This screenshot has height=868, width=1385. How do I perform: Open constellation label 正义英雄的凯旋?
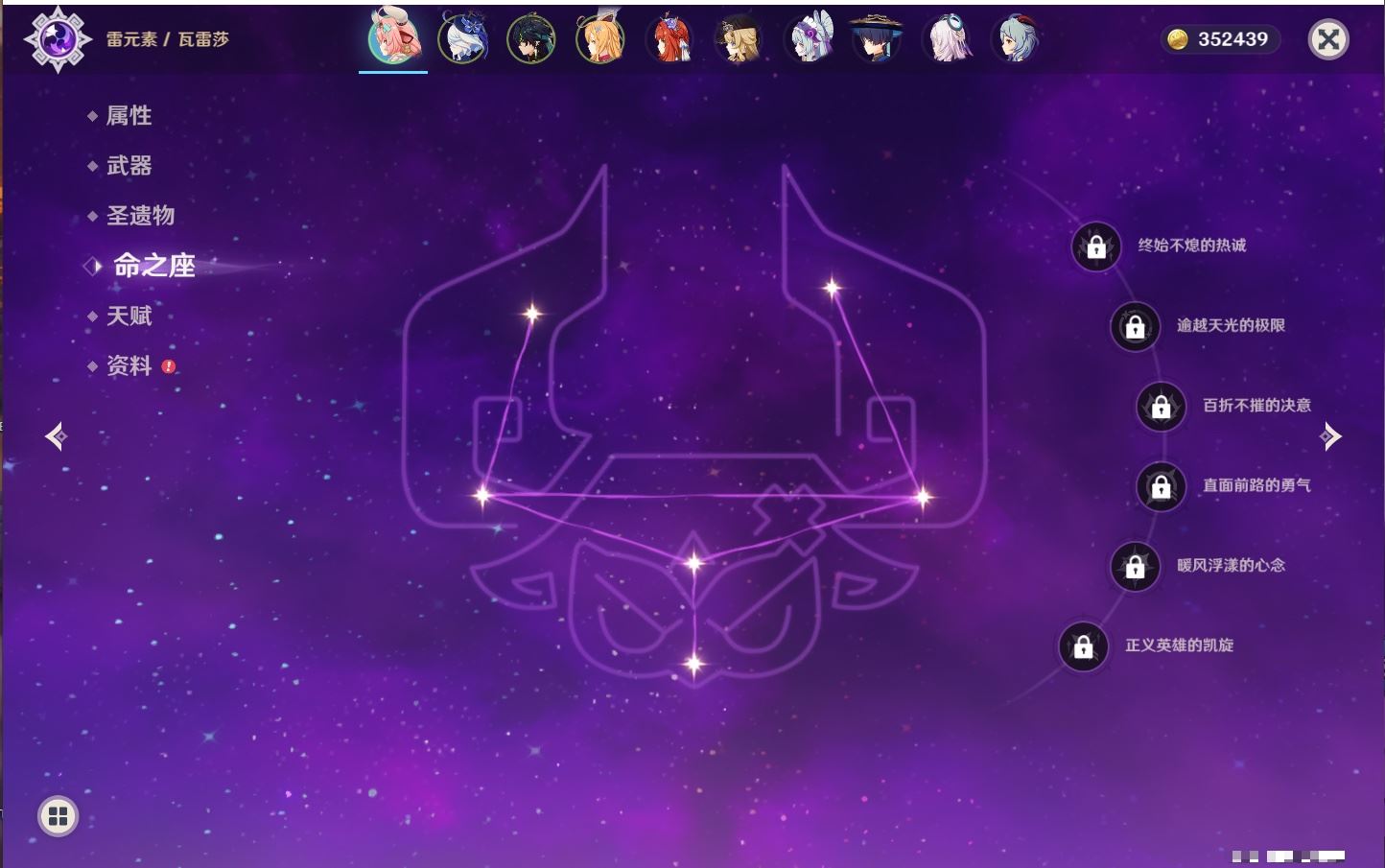(x=1179, y=645)
